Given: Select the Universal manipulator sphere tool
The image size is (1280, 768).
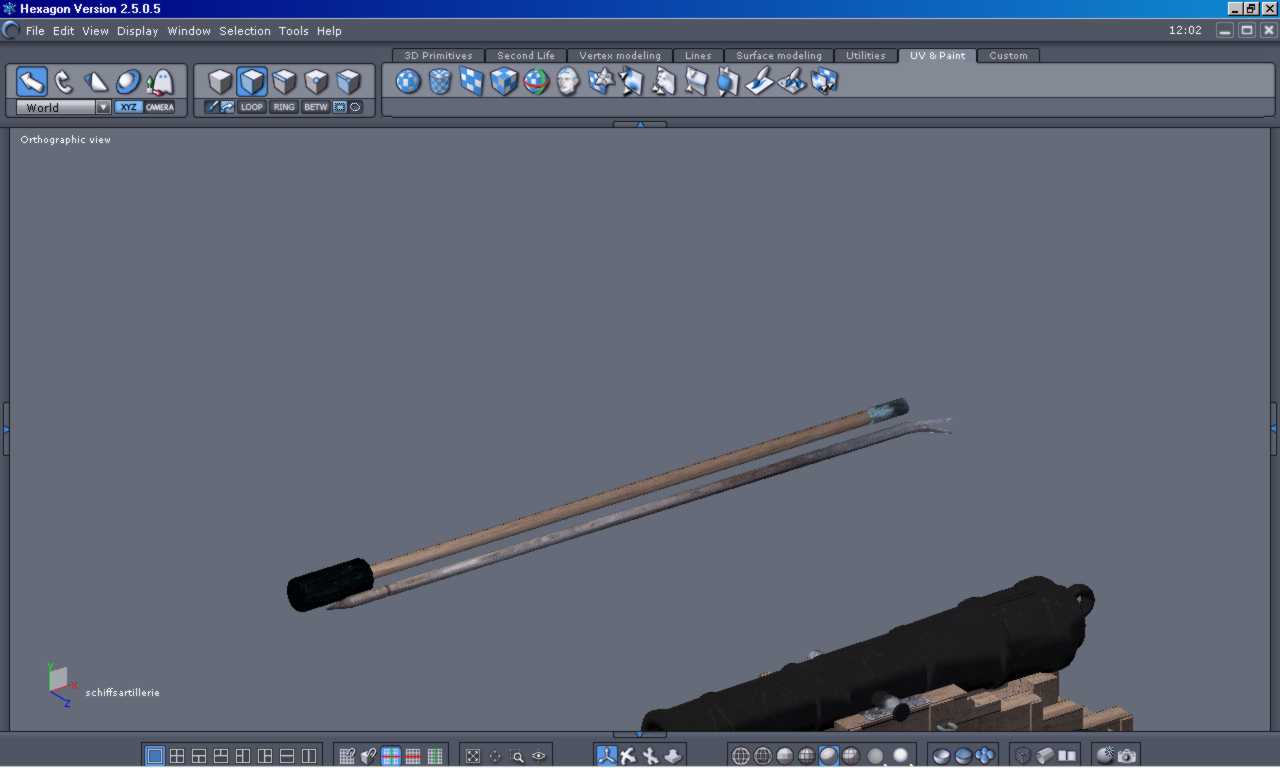Looking at the screenshot, I should tap(128, 82).
